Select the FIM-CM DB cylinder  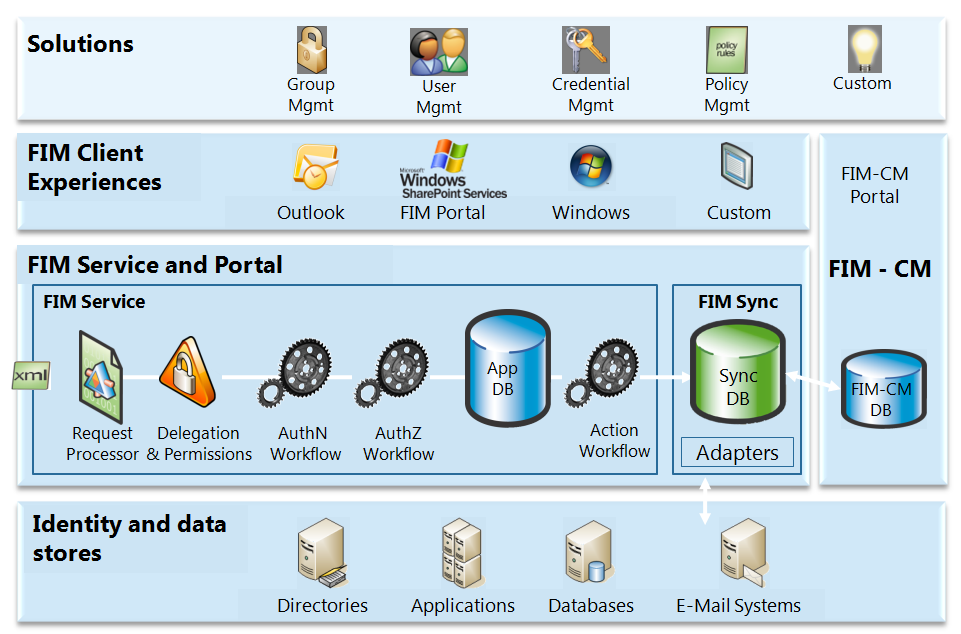click(x=882, y=390)
